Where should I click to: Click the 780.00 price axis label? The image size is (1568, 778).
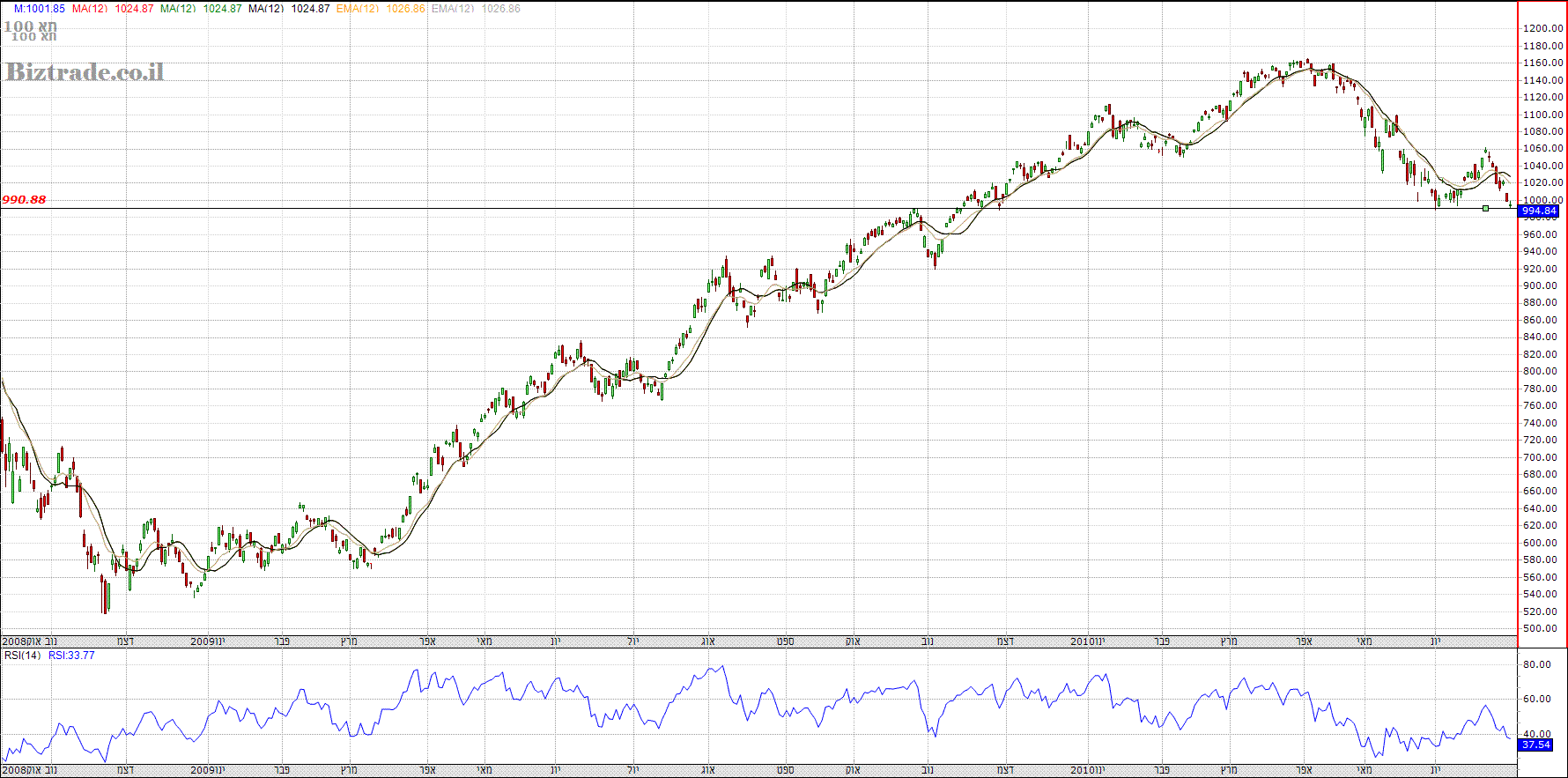coord(1541,389)
